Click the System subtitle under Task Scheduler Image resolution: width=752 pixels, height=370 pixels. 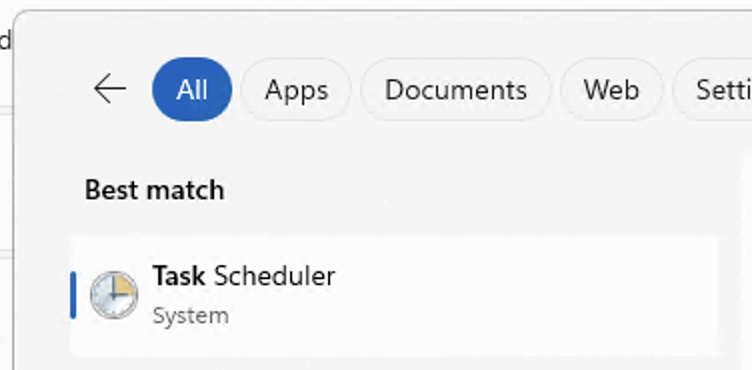click(190, 316)
